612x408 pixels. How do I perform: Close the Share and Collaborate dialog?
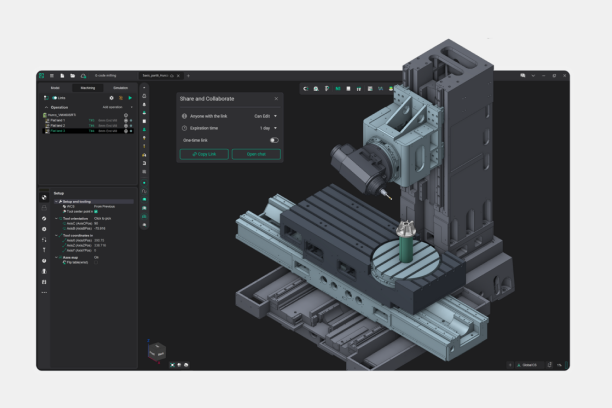pyautogui.click(x=276, y=99)
